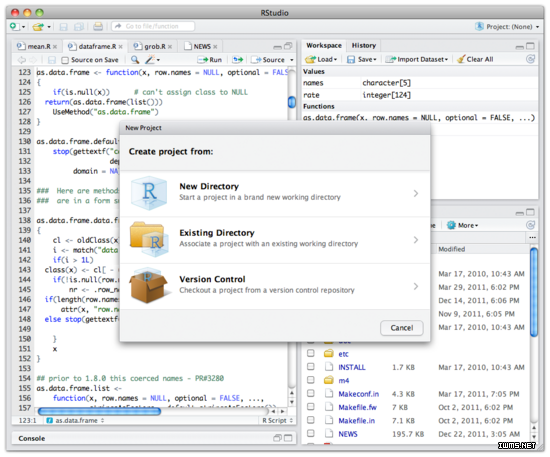Close the NEWS editor tab

click(215, 47)
